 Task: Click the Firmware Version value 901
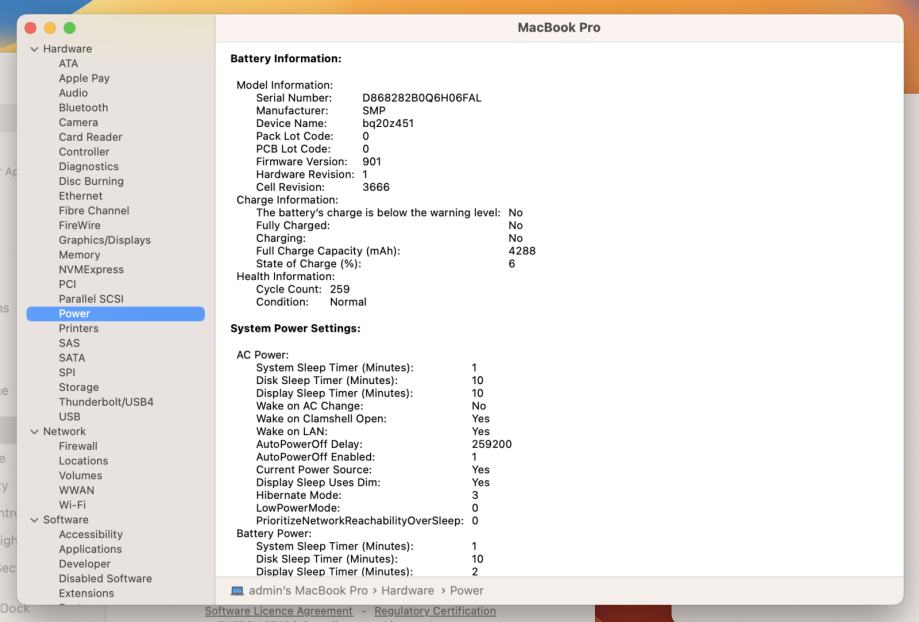[x=372, y=162]
